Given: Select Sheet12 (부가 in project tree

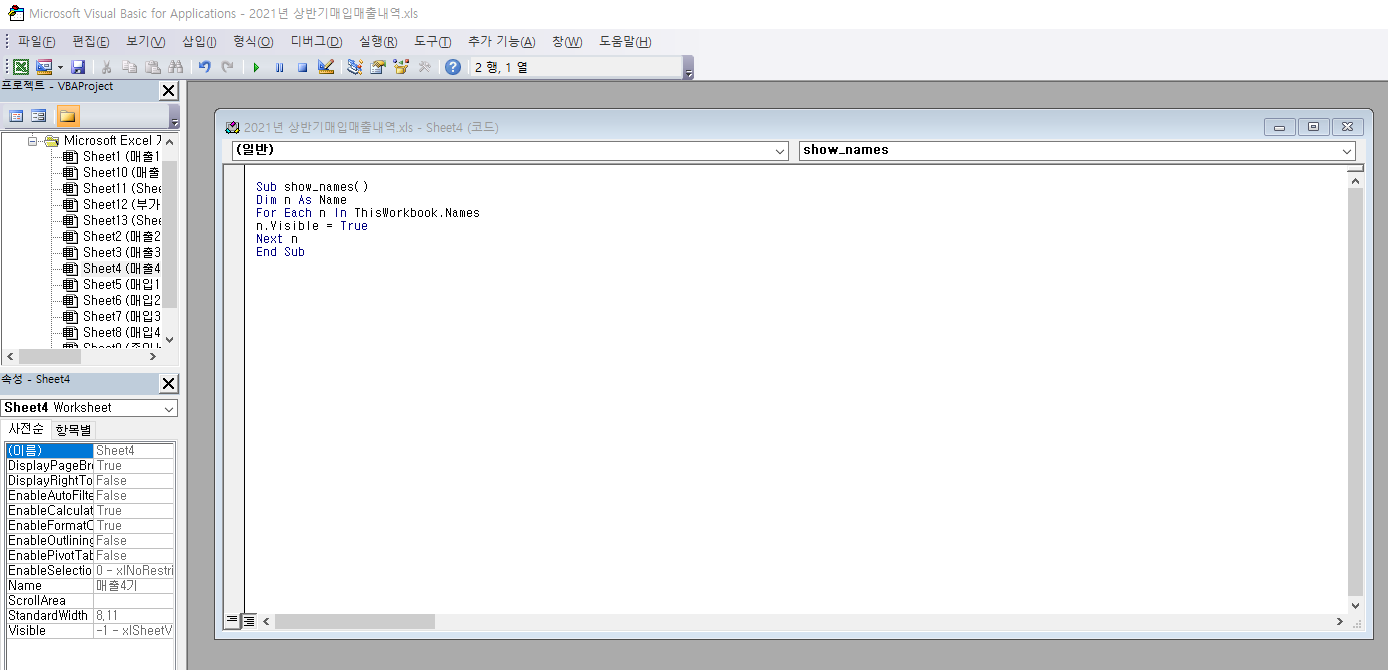Looking at the screenshot, I should pos(121,204).
